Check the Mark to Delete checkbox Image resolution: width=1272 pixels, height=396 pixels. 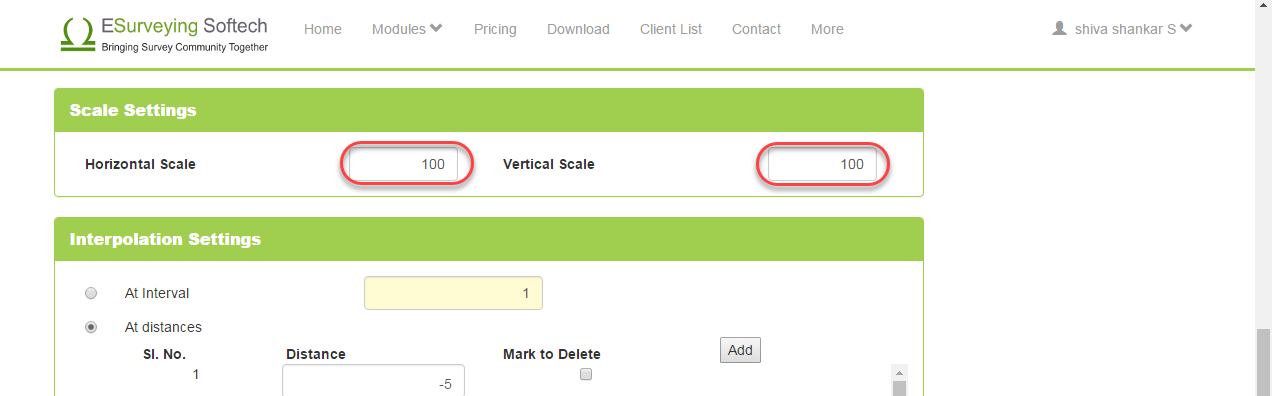coord(586,374)
